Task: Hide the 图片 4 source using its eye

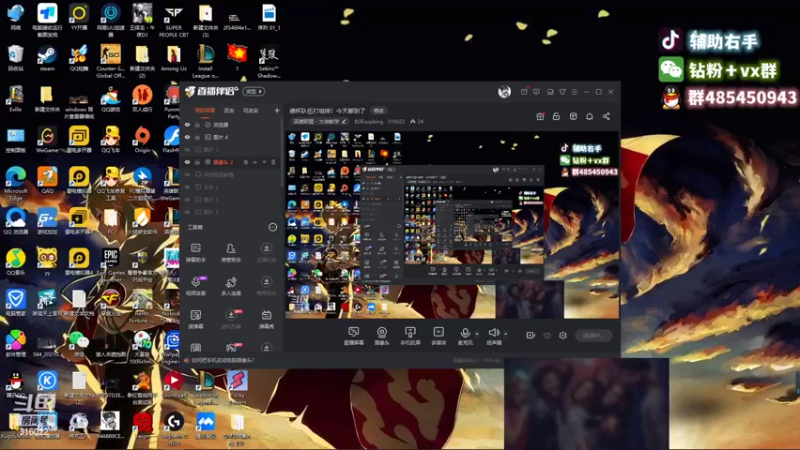Action: tap(187, 137)
